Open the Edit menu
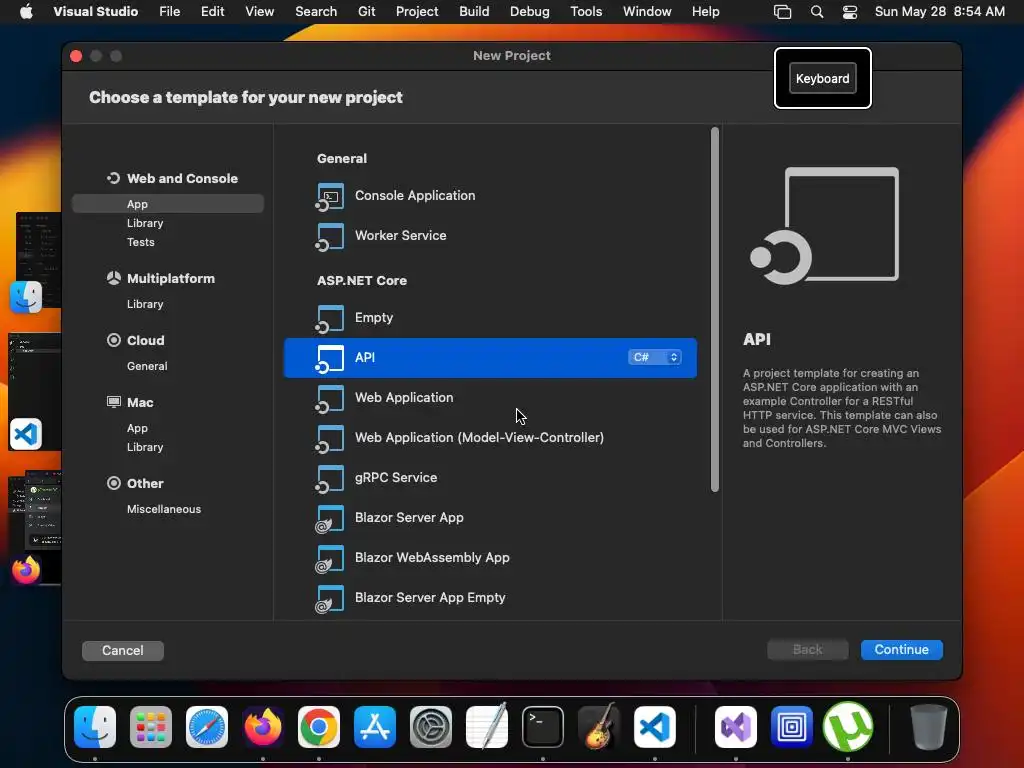 point(212,11)
